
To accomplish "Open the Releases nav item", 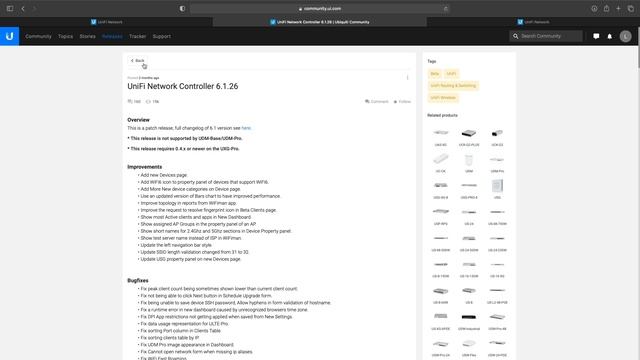I will point(112,36).
